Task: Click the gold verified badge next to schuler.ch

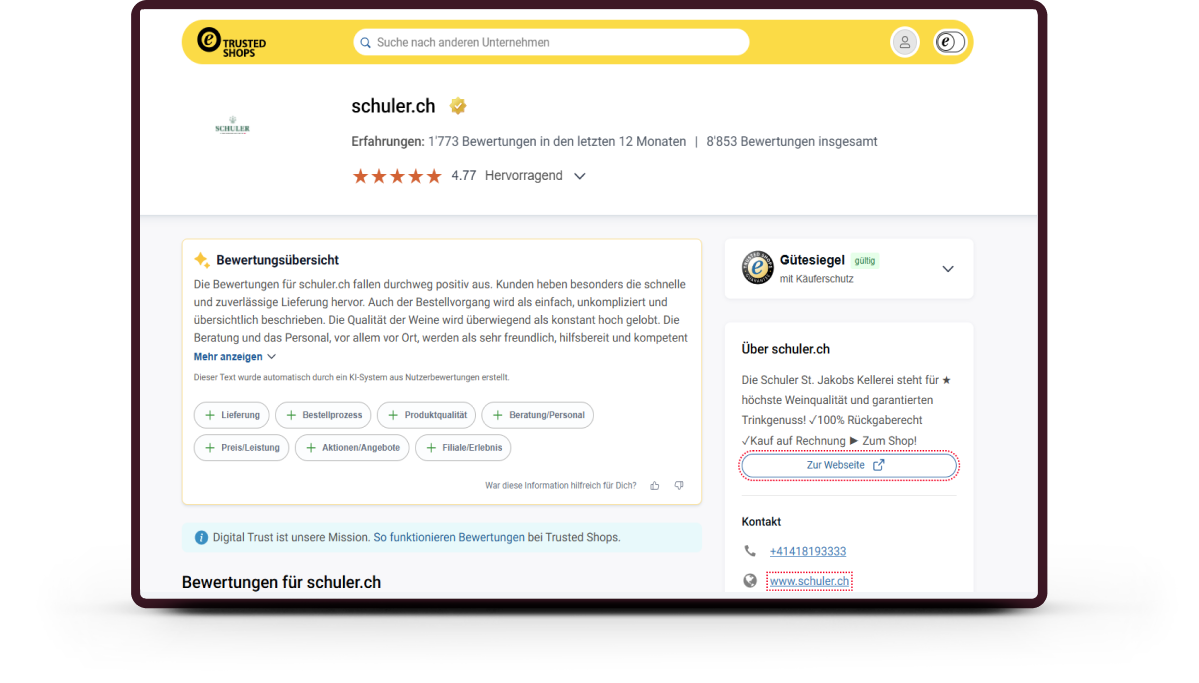Action: click(458, 106)
